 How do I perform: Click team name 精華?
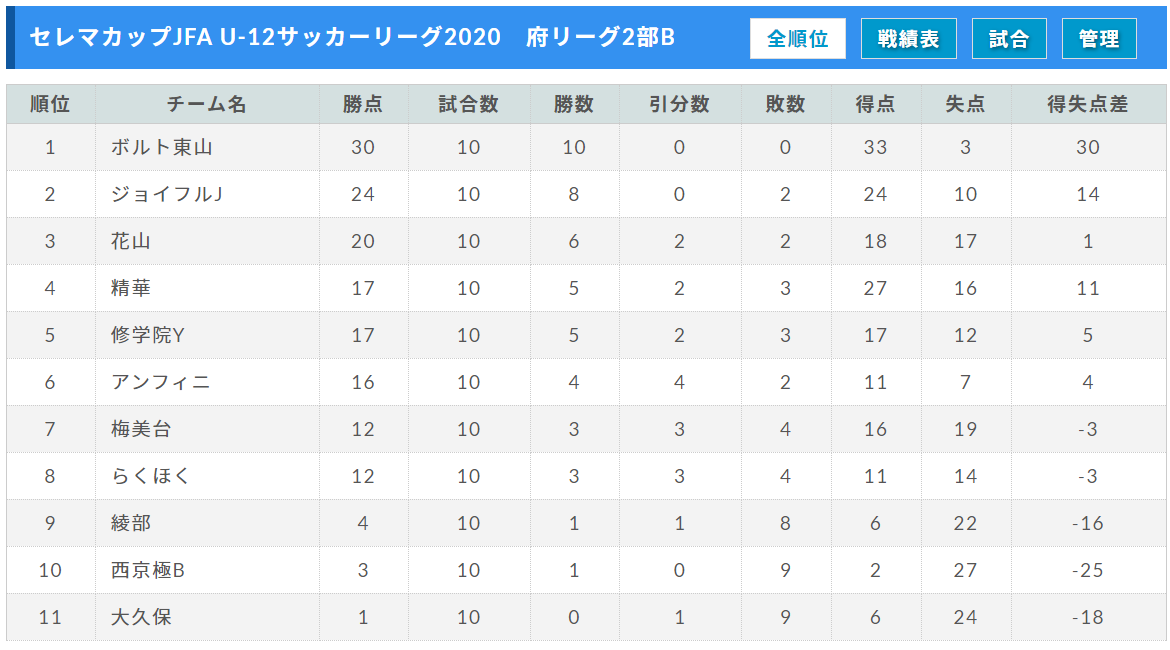pyautogui.click(x=131, y=289)
